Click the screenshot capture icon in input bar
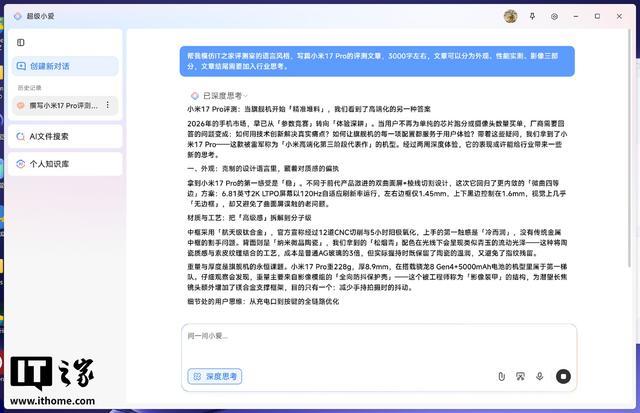 (520, 376)
